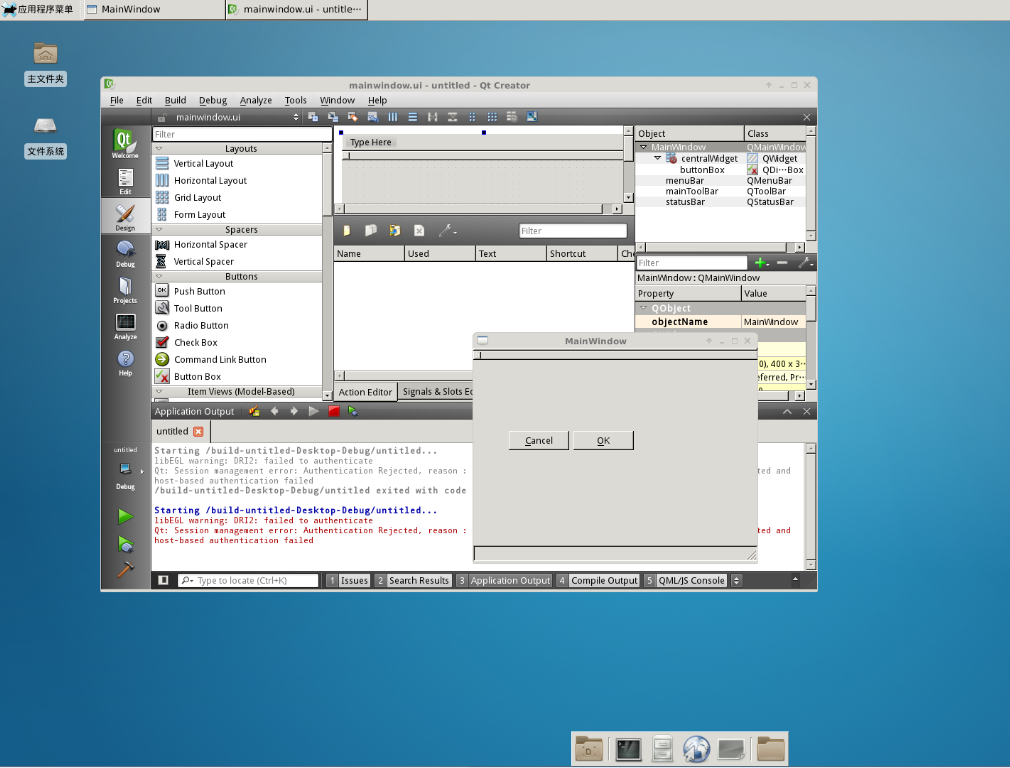This screenshot has width=1010, height=768.
Task: Click the Type Here menu placeholder
Action: (x=370, y=142)
